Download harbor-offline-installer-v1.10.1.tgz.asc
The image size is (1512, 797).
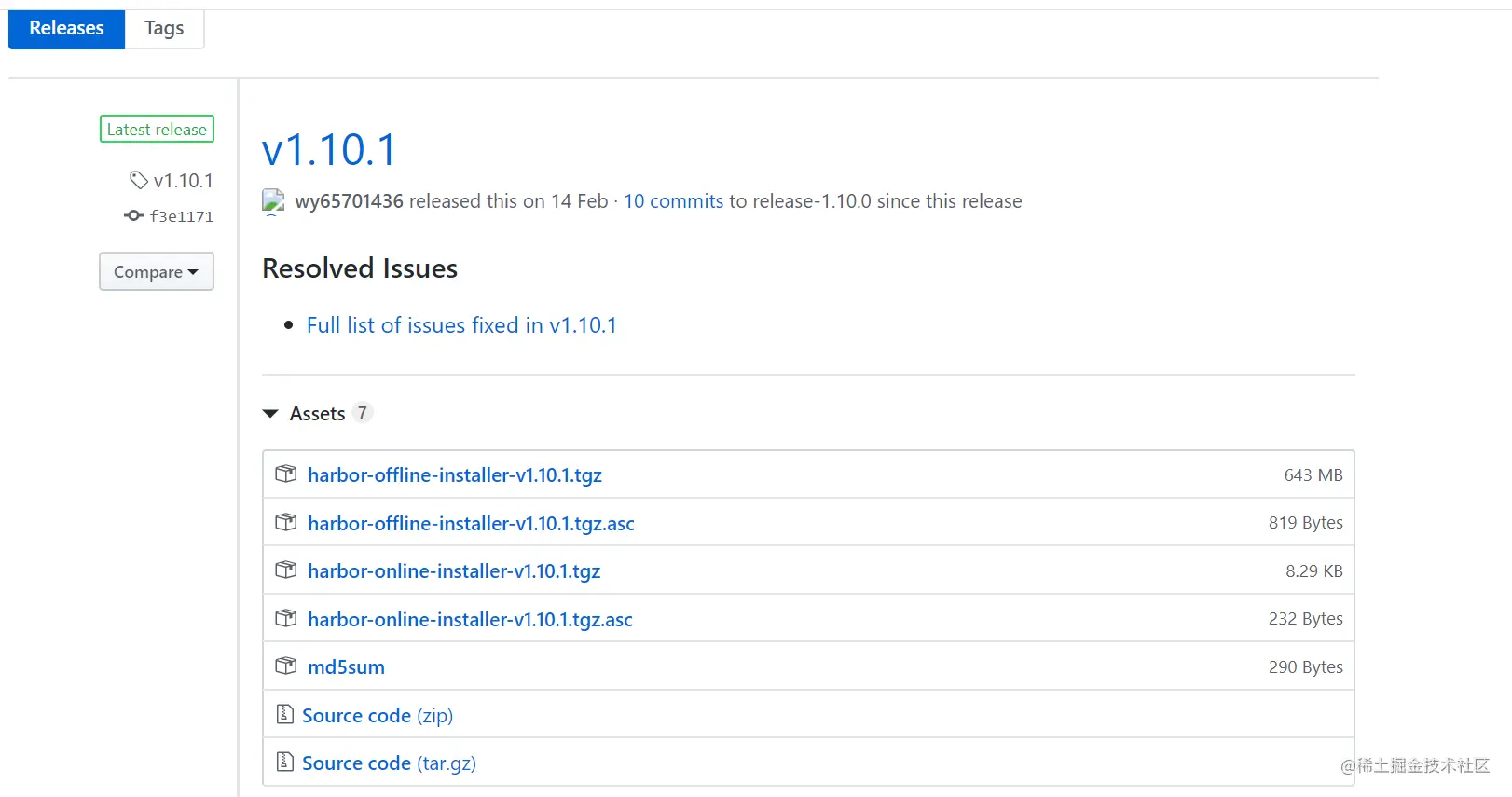point(471,524)
